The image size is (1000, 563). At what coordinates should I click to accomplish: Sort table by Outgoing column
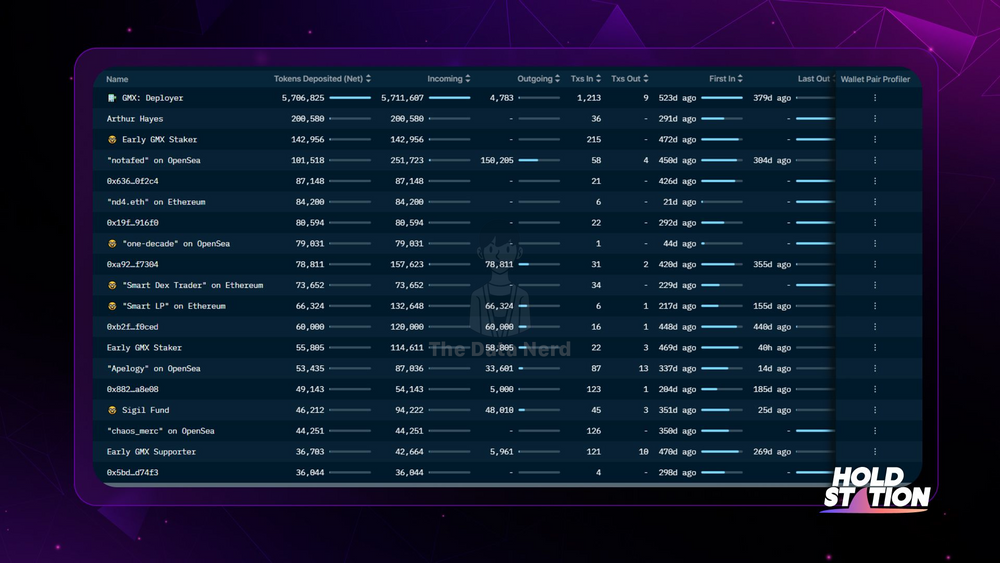tap(538, 78)
